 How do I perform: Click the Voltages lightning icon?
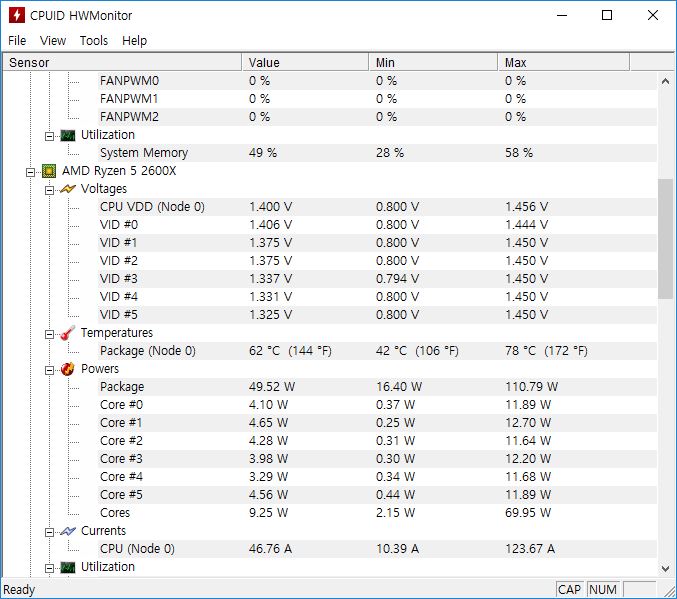click(x=68, y=189)
